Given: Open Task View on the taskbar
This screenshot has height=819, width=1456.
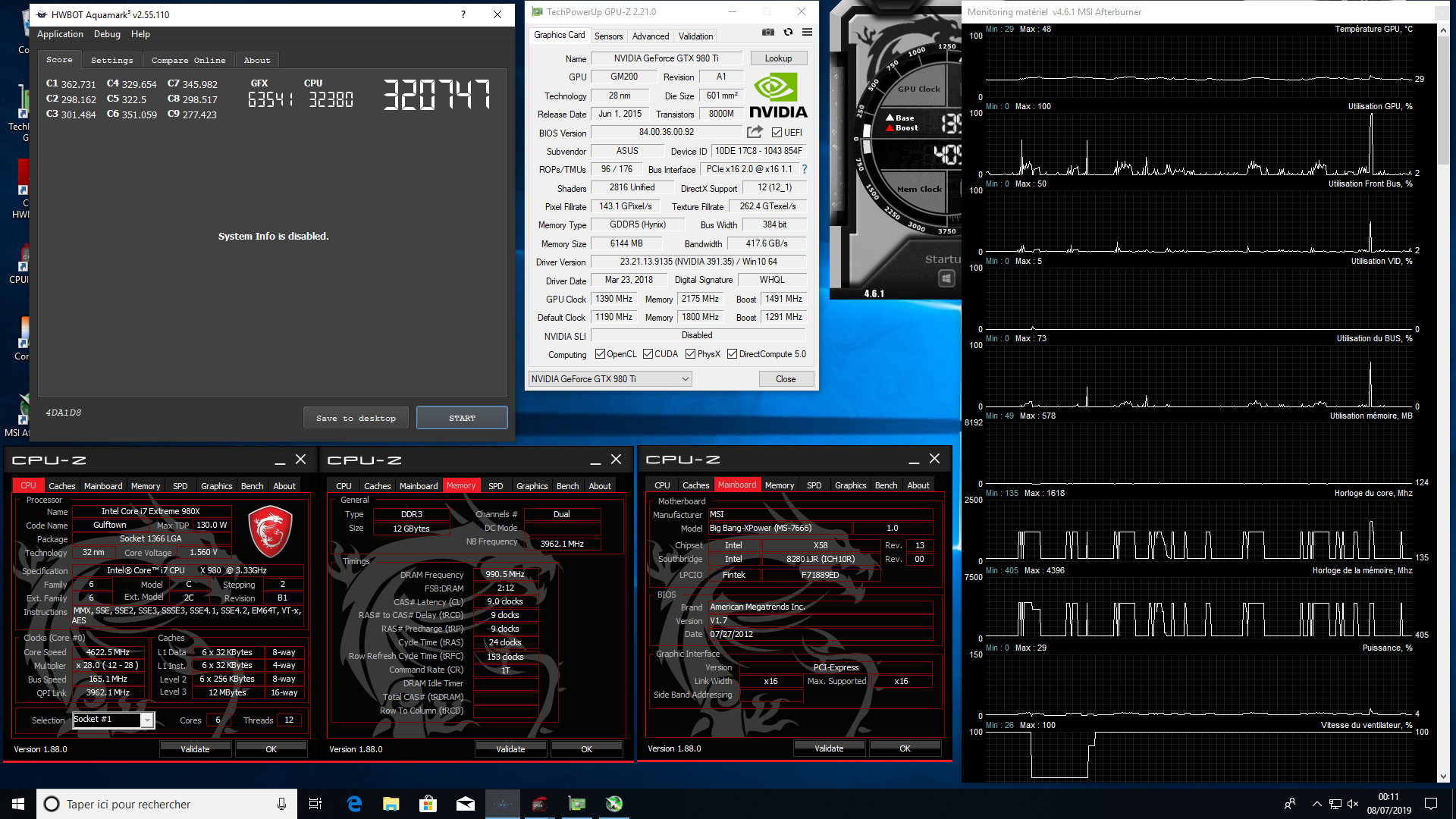Looking at the screenshot, I should click(x=315, y=804).
